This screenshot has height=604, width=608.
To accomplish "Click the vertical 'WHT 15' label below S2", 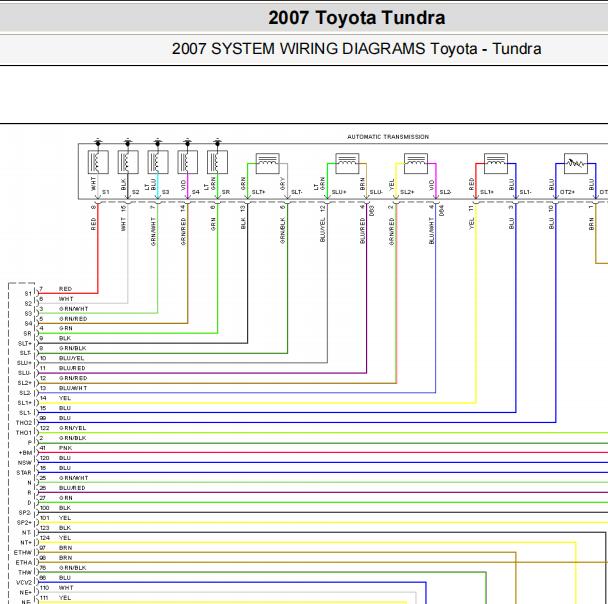I will (123, 218).
